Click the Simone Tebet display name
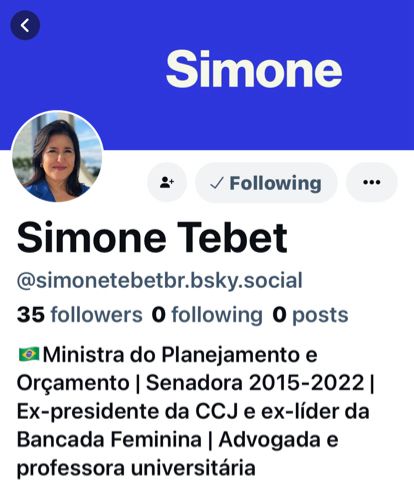Viewport: 414px width, 493px height. tap(152, 237)
